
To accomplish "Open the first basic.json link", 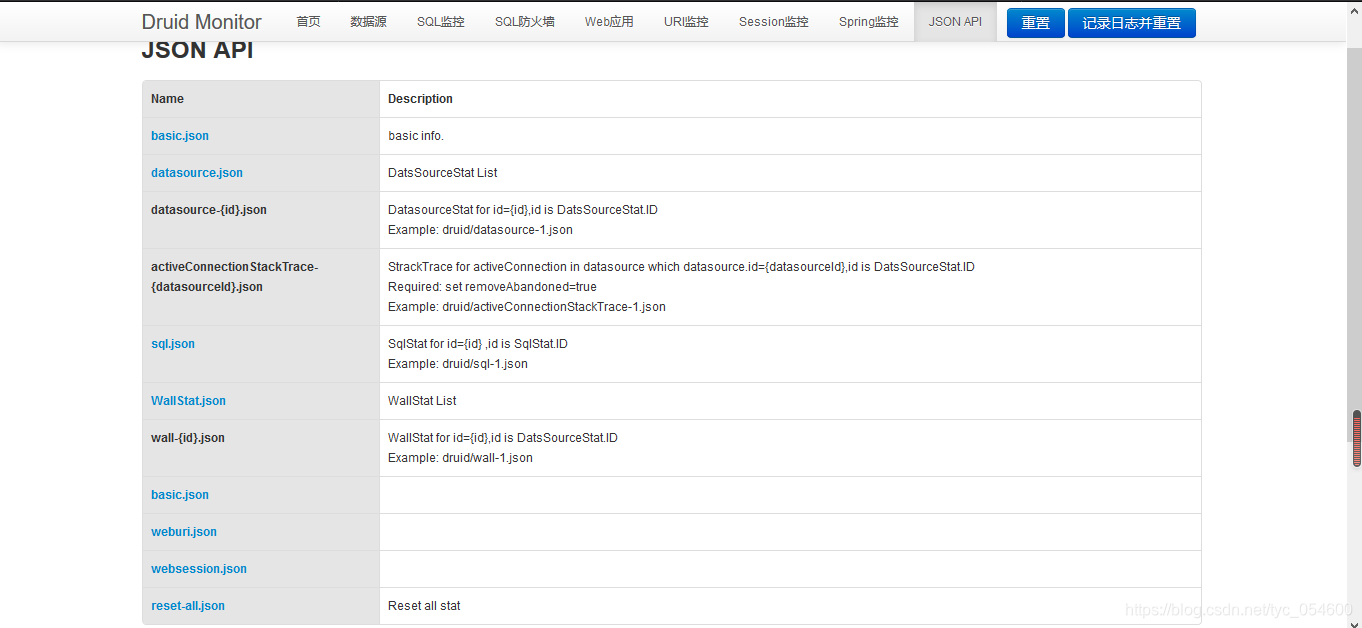I will tap(180, 136).
